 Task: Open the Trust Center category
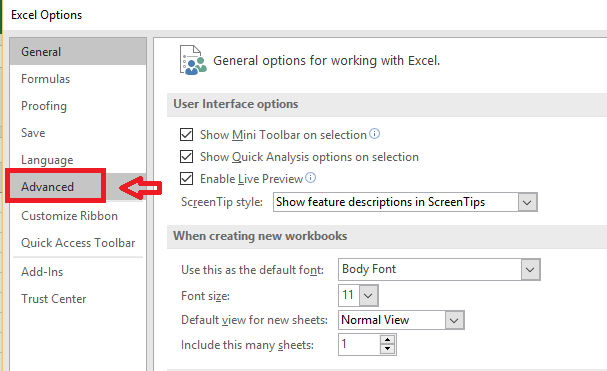click(x=78, y=299)
